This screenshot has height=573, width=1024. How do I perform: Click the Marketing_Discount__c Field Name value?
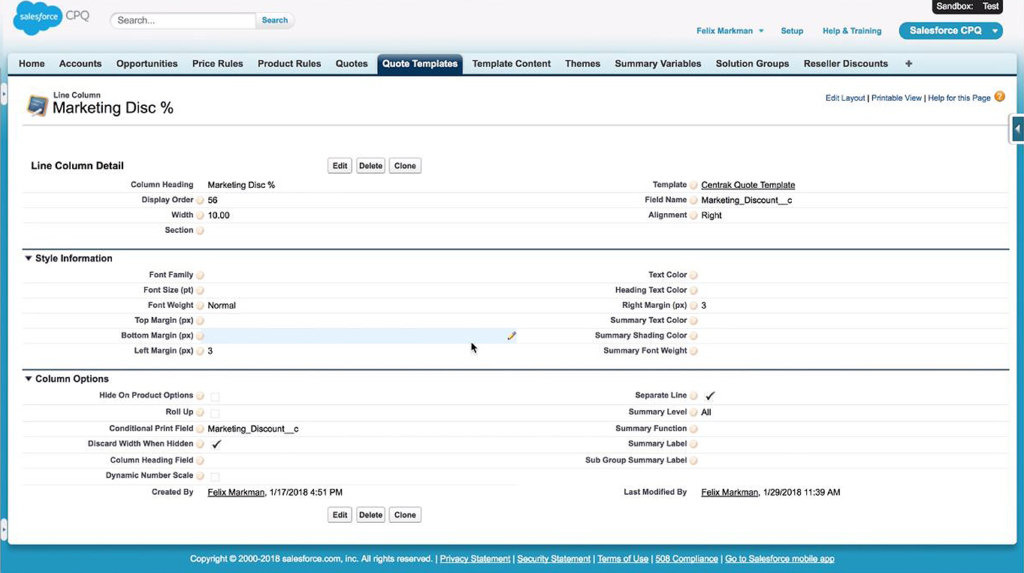click(x=746, y=200)
